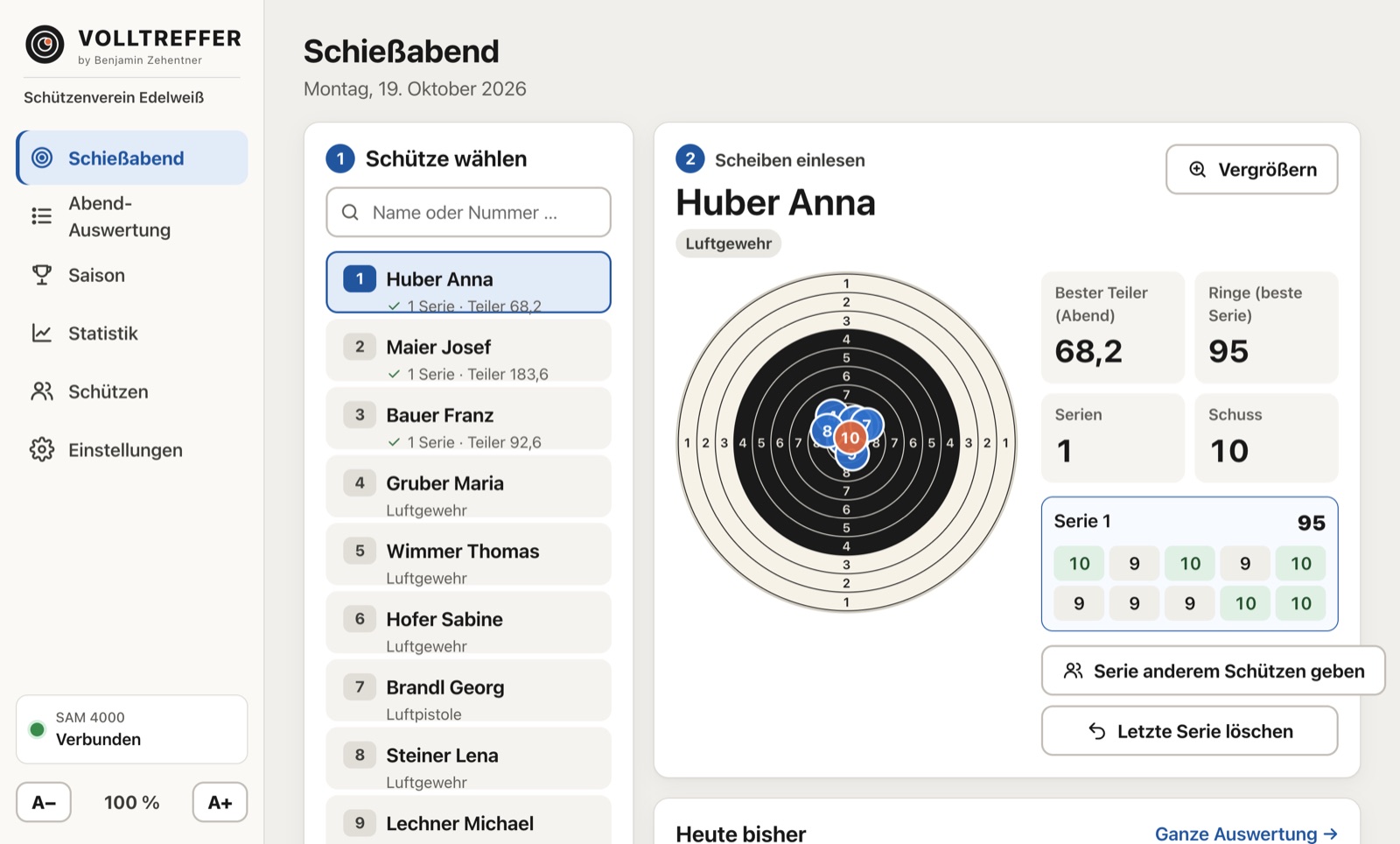
Task: Click the people icon in Serie anderem Schützen geben
Action: click(1073, 671)
